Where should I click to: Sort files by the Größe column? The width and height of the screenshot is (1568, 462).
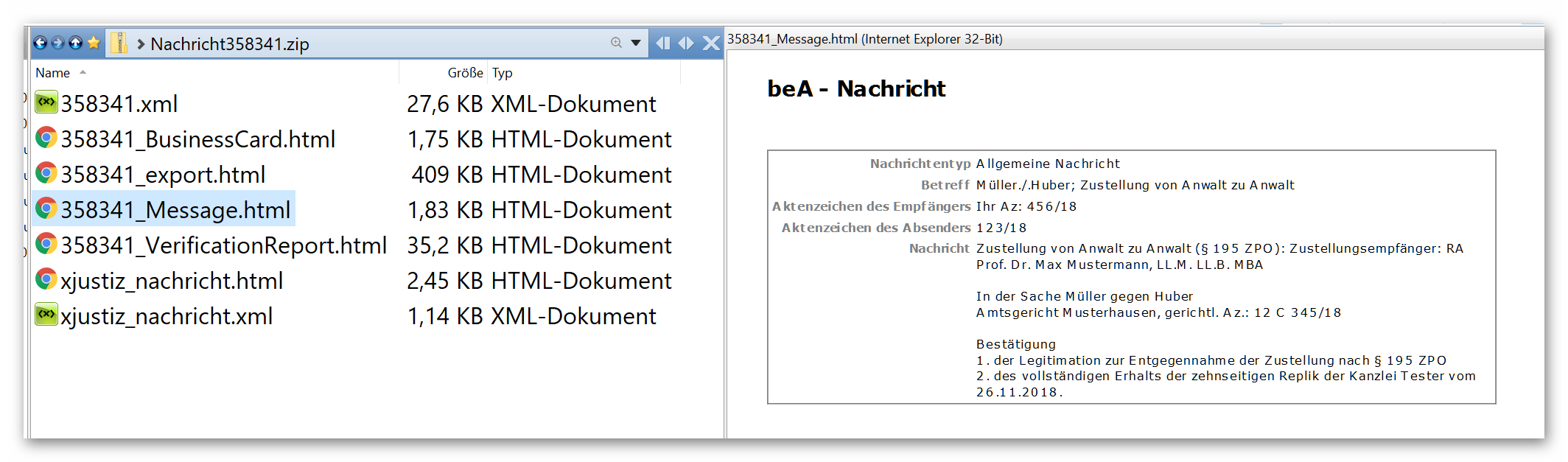(x=465, y=73)
